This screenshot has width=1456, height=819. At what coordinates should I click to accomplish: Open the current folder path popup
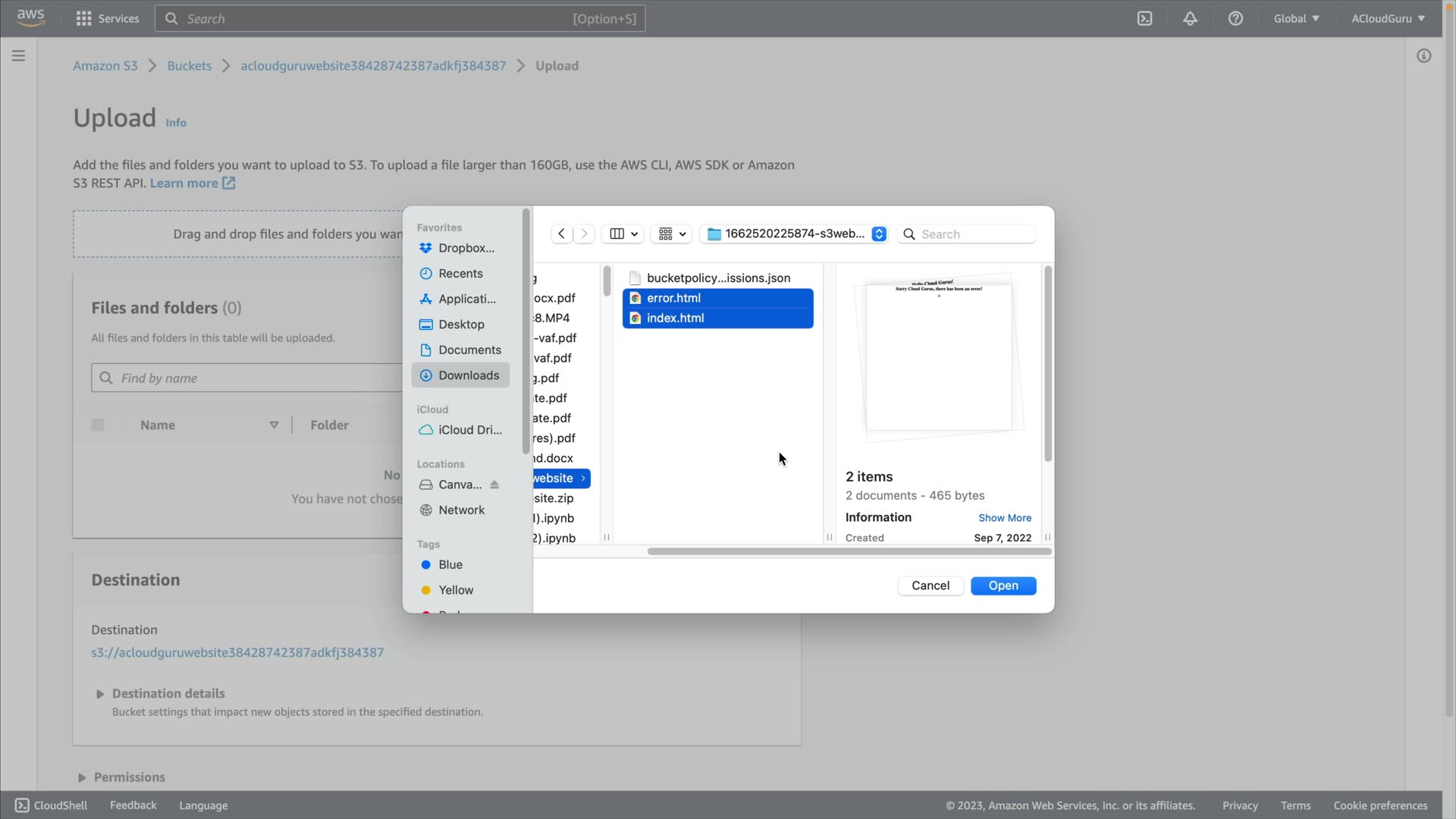coord(795,234)
